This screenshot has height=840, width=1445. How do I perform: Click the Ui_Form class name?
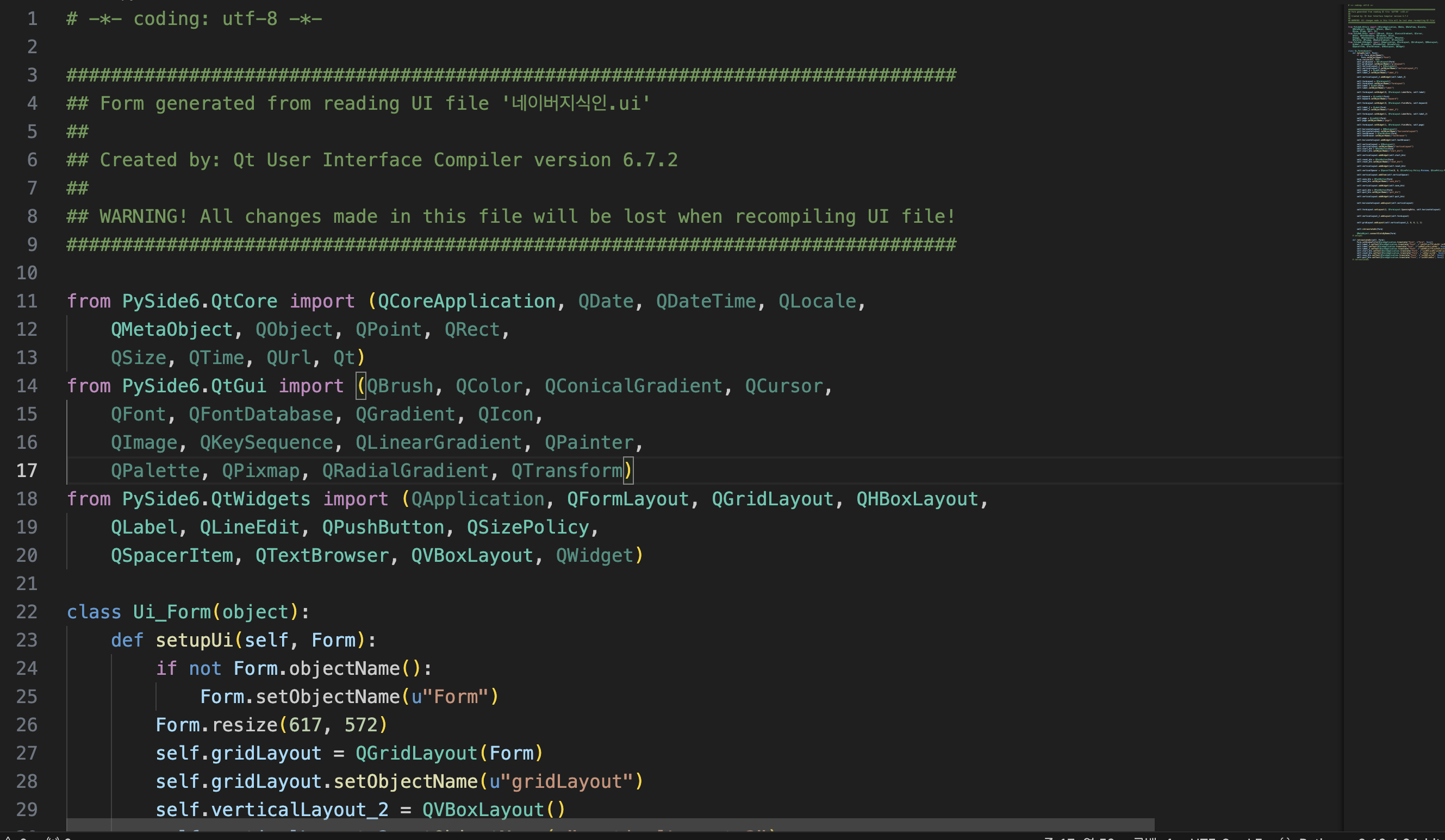tap(172, 612)
